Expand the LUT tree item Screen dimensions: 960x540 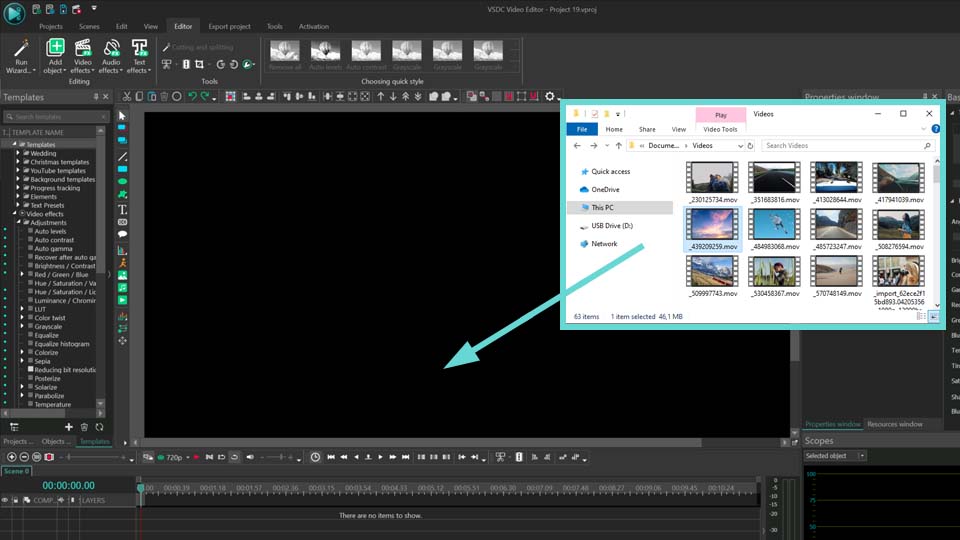tap(22, 309)
